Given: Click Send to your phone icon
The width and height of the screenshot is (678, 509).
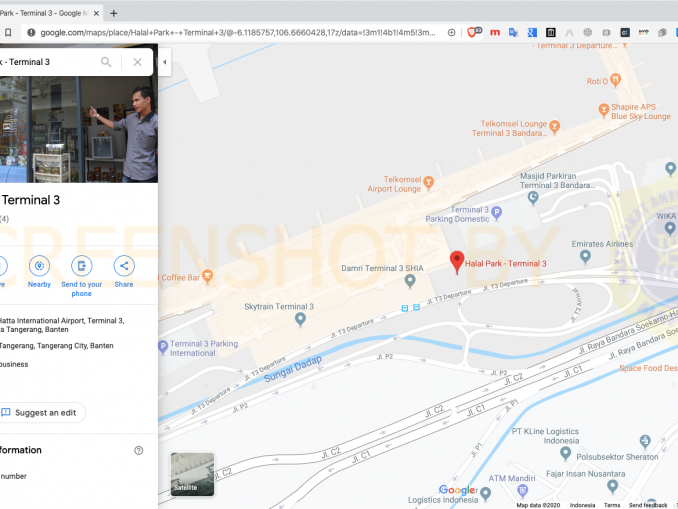Looking at the screenshot, I should coord(81,266).
